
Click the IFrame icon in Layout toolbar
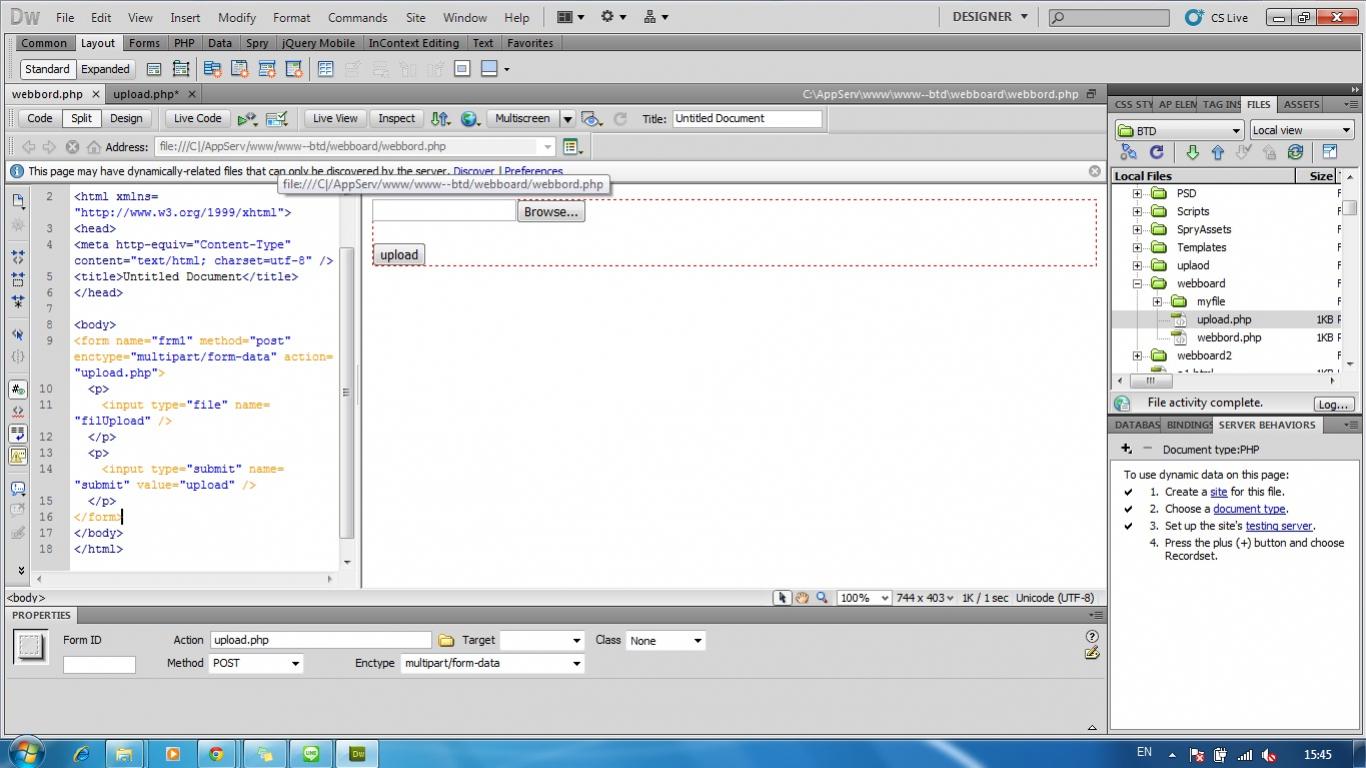click(x=462, y=69)
